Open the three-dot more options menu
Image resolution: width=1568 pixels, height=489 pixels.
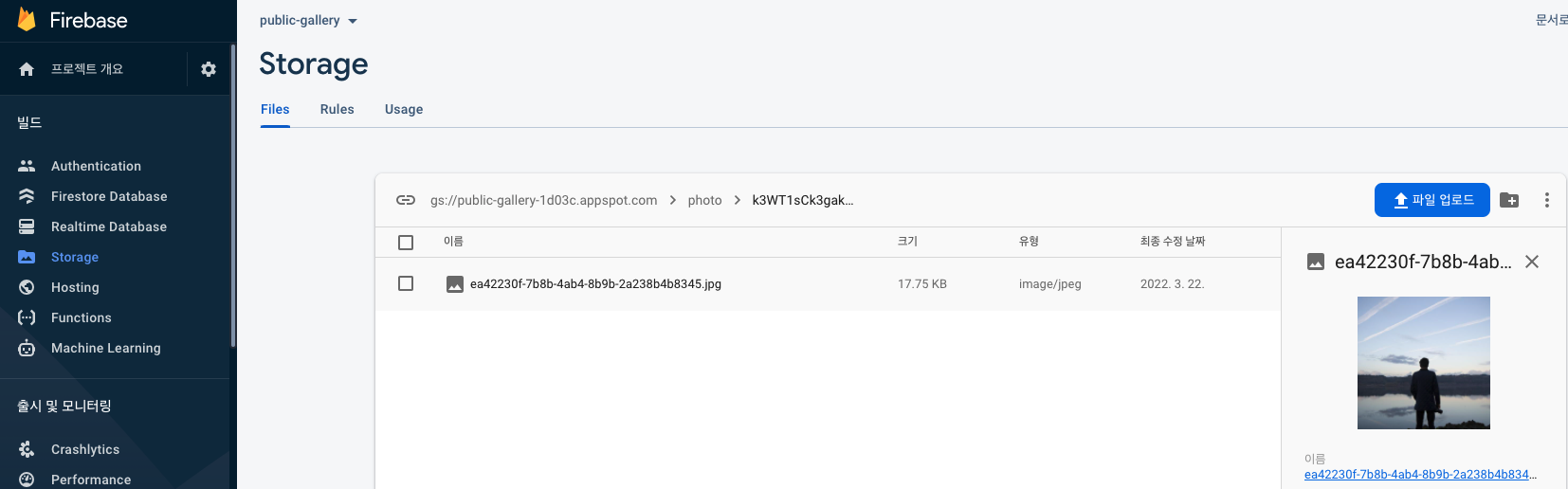tap(1546, 200)
